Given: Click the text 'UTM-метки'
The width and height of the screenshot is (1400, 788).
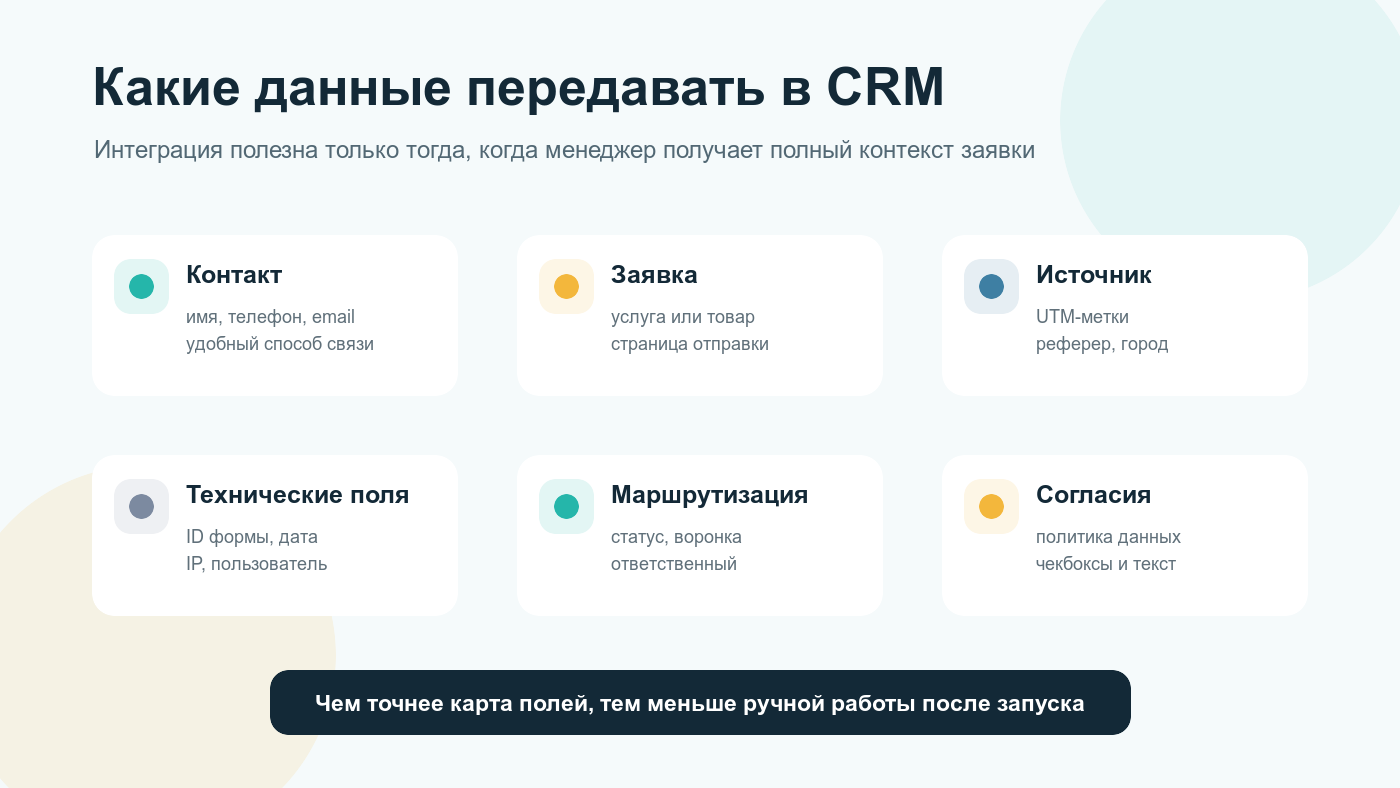Looking at the screenshot, I should coord(1082,317).
